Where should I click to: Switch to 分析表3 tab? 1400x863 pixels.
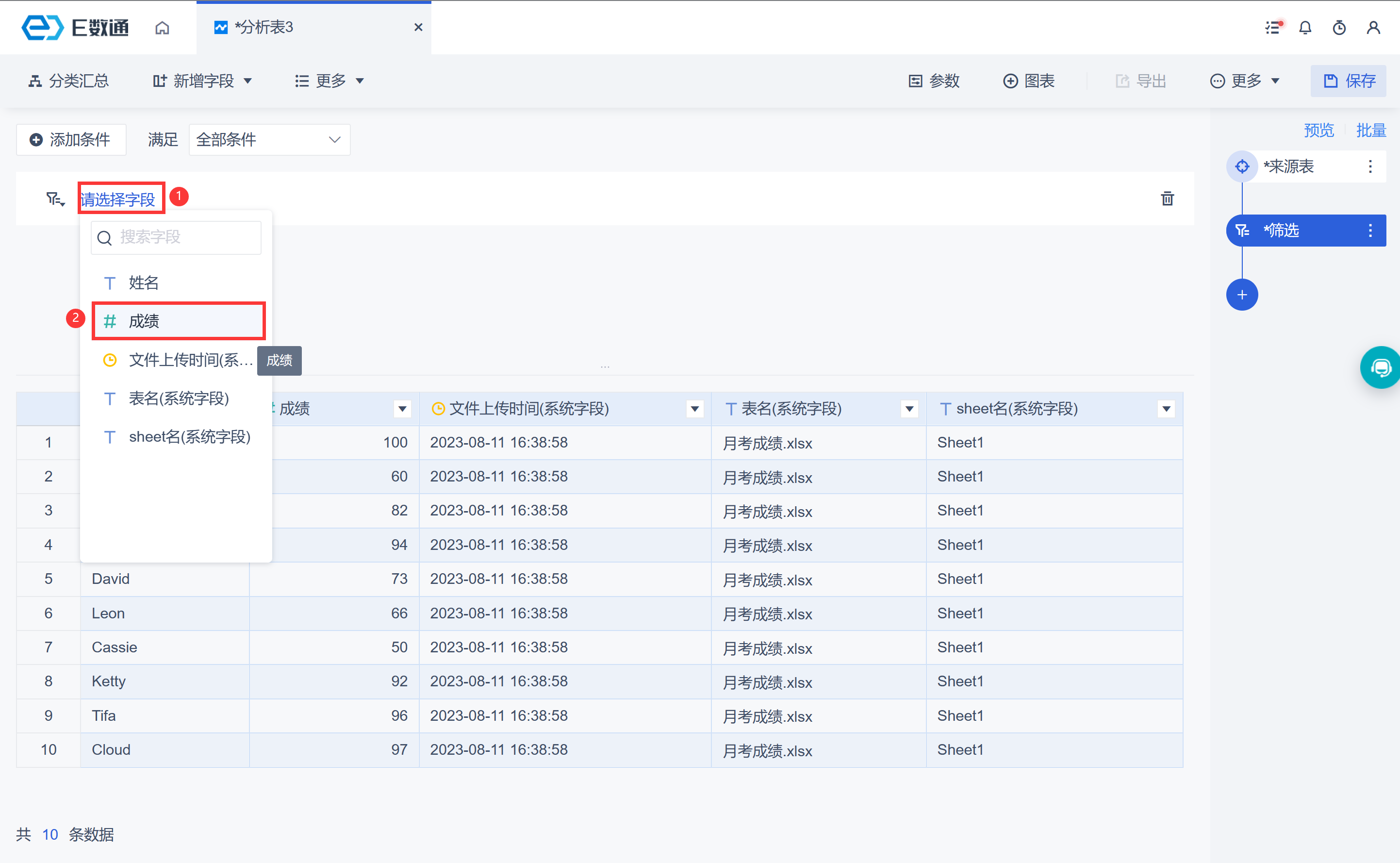click(x=264, y=27)
